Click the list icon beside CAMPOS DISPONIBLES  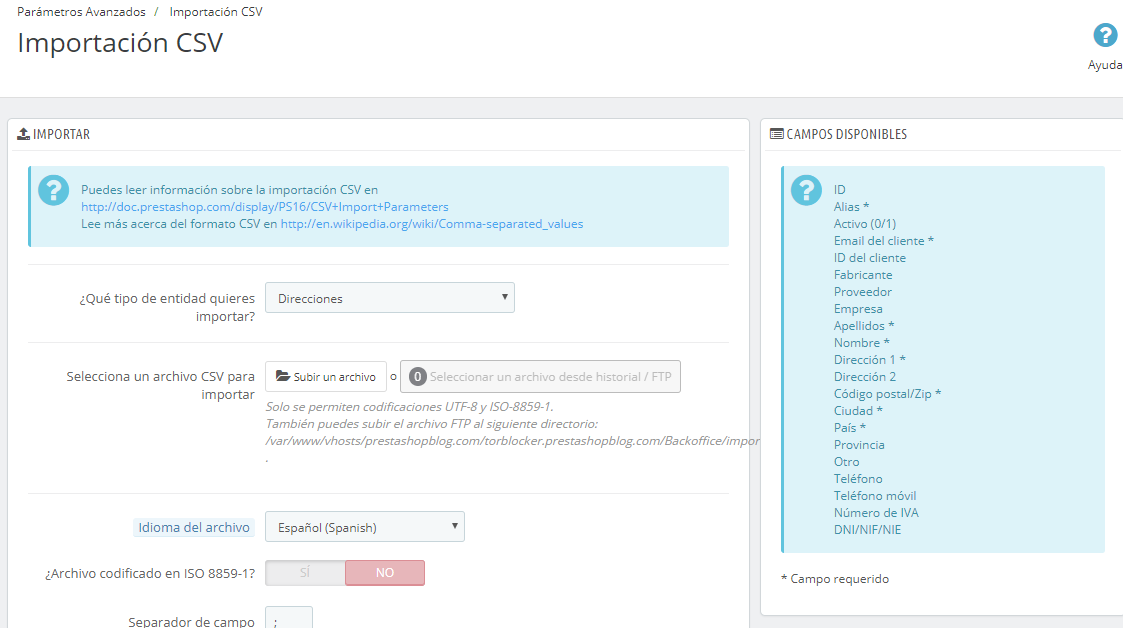[776, 134]
